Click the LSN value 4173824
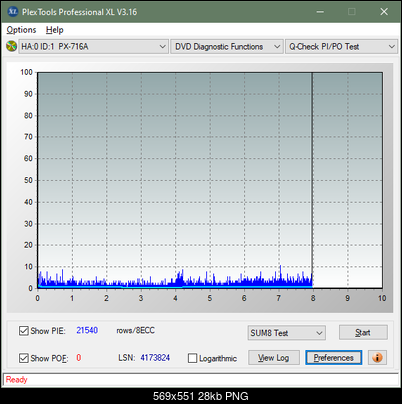This screenshot has height=404, width=402. coord(155,358)
